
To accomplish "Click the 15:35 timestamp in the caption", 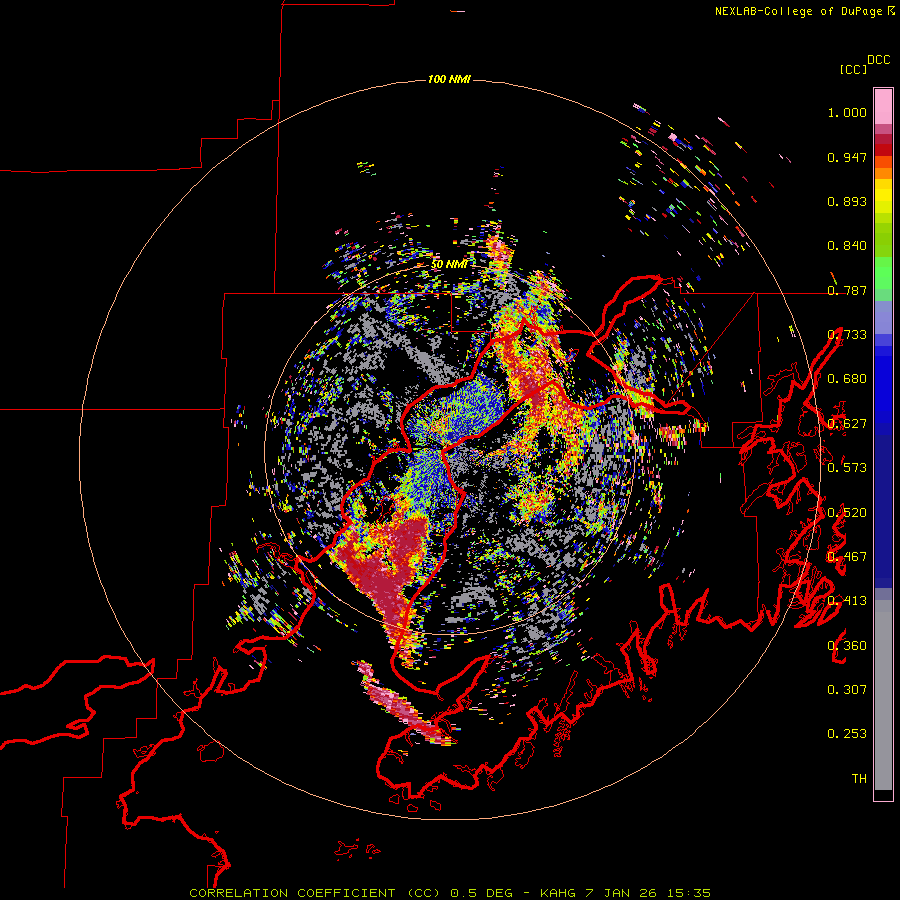I will pyautogui.click(x=689, y=893).
